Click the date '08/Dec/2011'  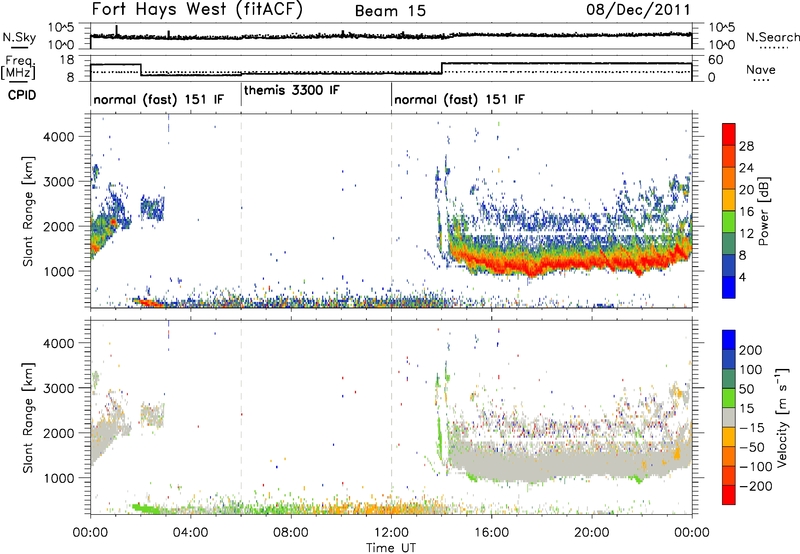pyautogui.click(x=638, y=10)
